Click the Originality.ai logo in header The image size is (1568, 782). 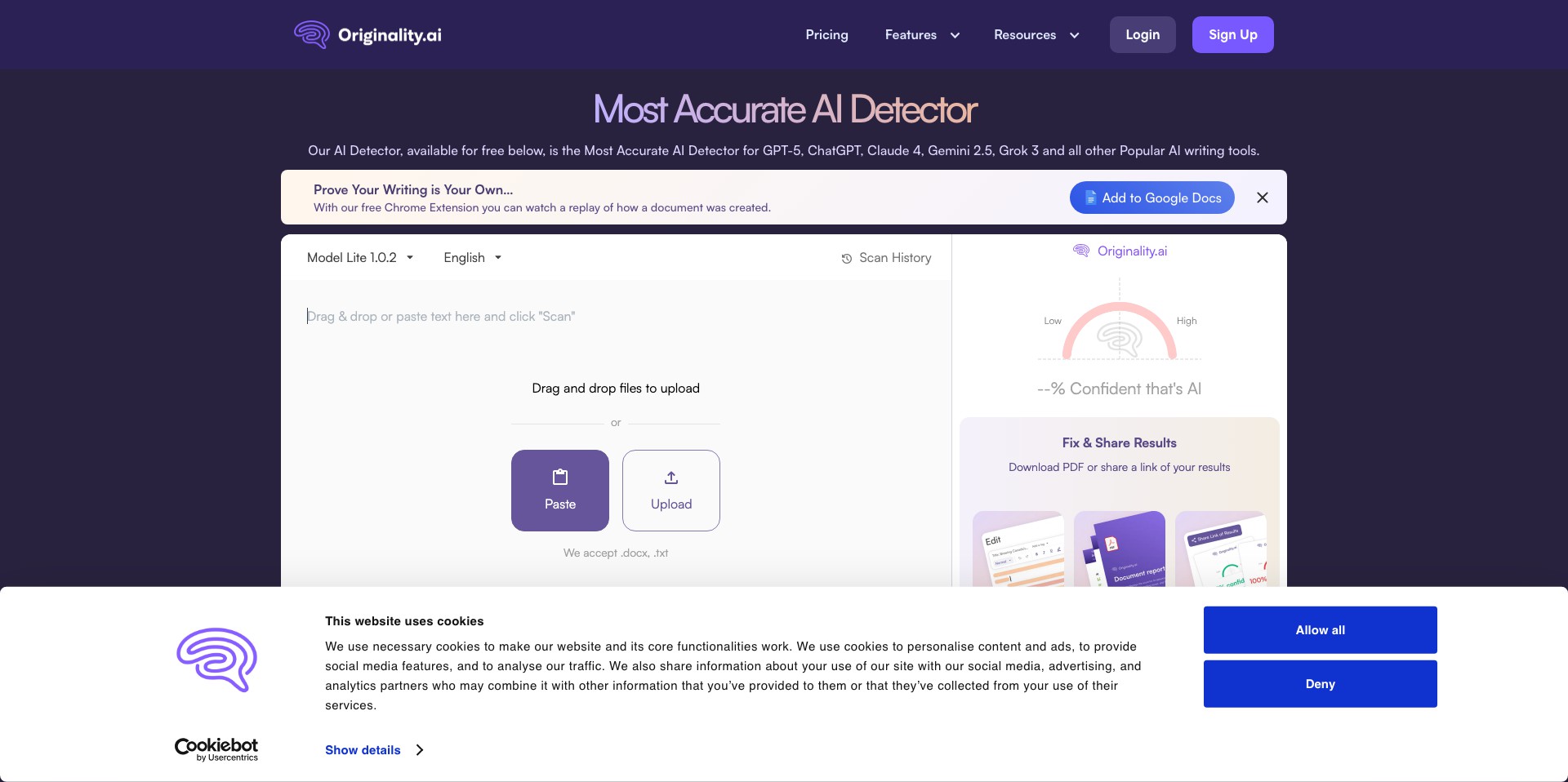[x=367, y=34]
